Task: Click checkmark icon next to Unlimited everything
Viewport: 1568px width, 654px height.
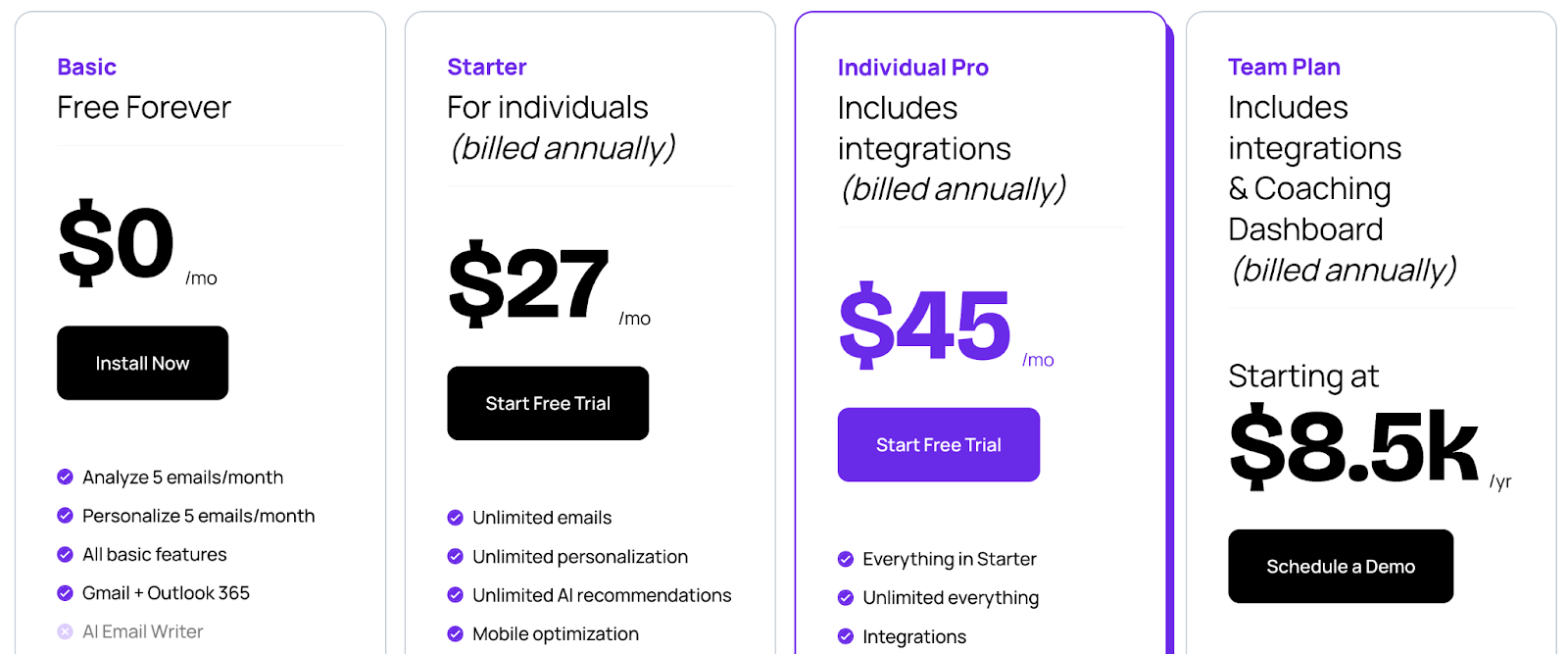Action: tap(846, 597)
